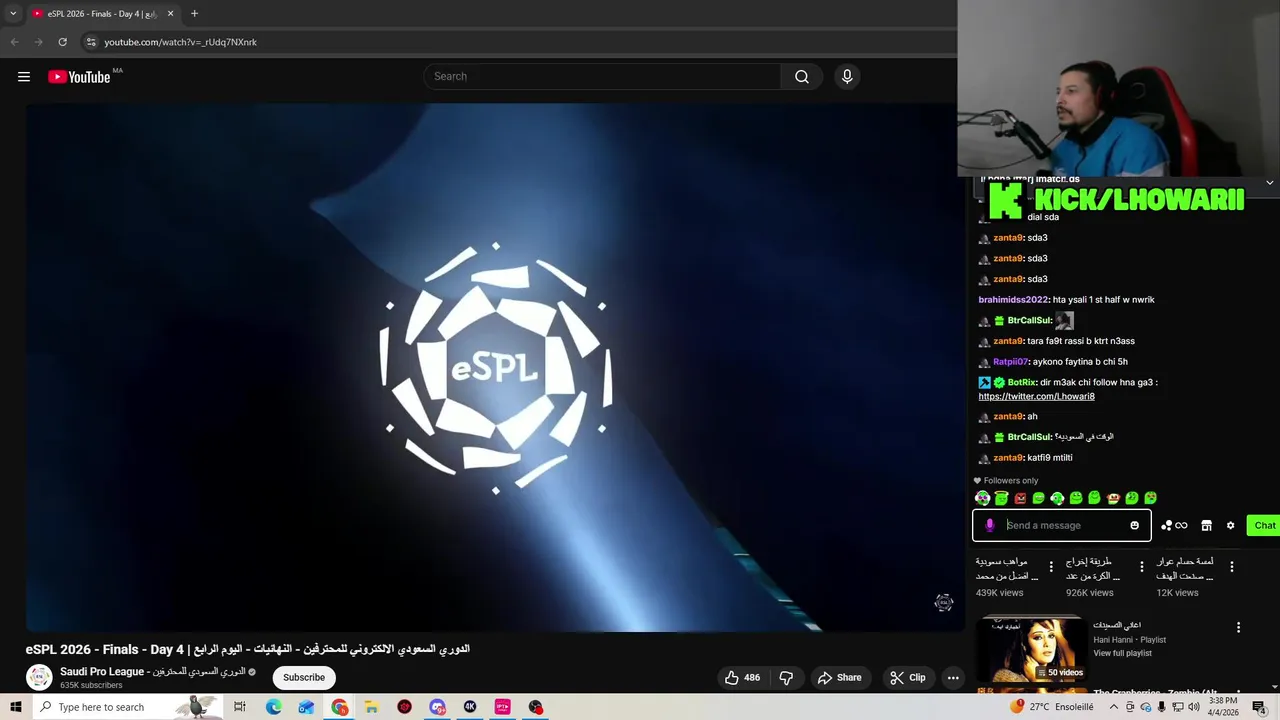Subscribe to Saudi Pro League channel

click(x=304, y=677)
